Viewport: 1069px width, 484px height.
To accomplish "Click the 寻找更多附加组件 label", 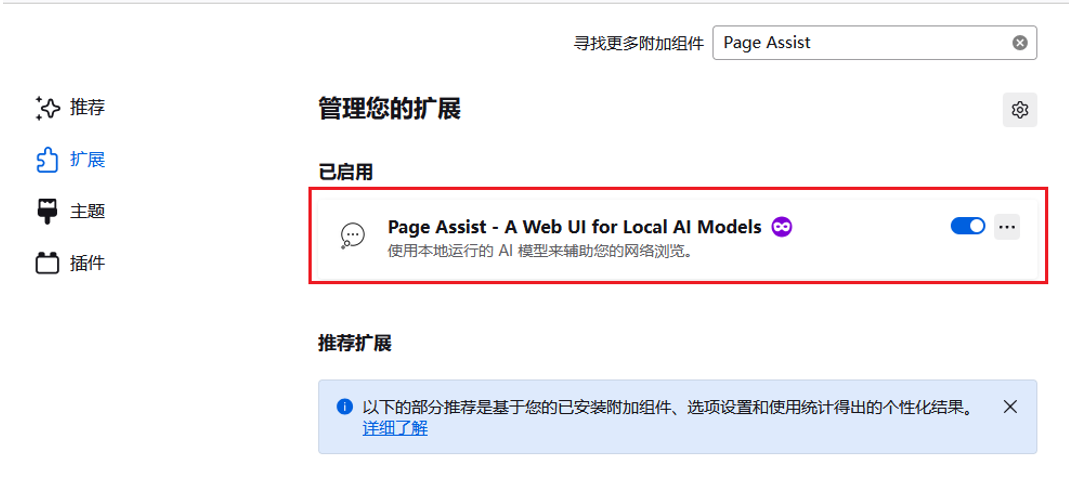I will tap(638, 44).
